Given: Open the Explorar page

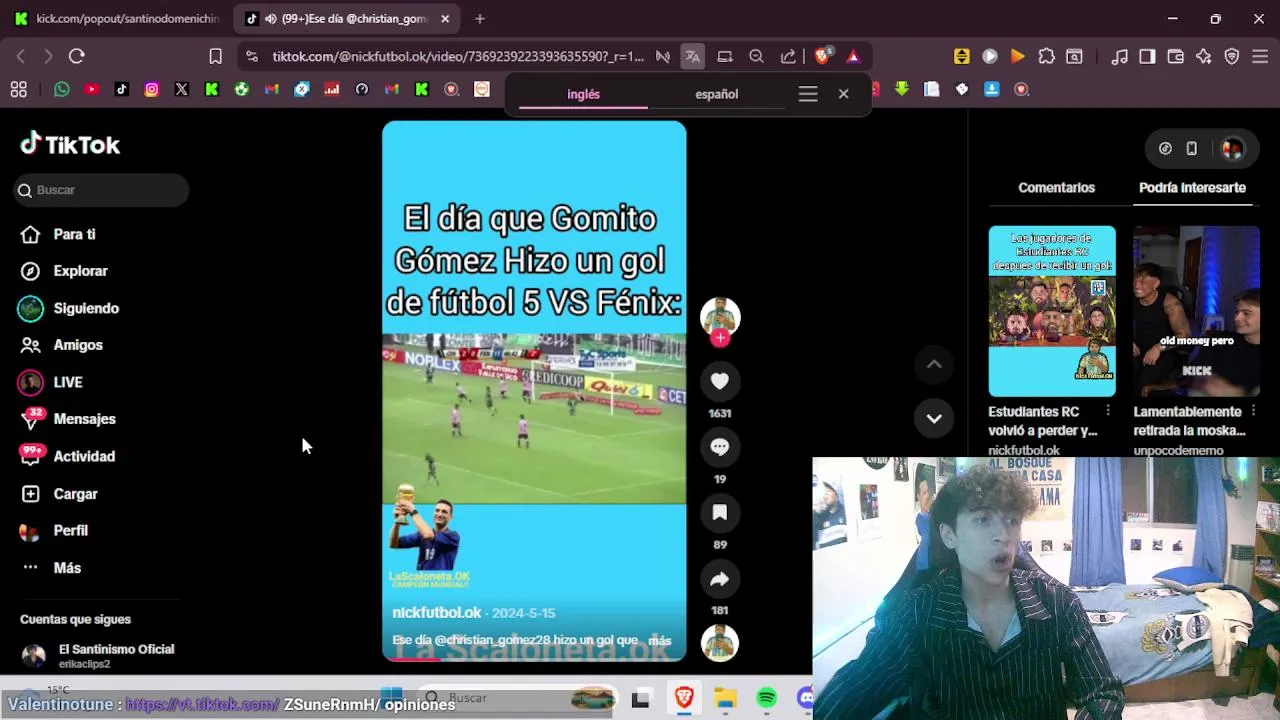Looking at the screenshot, I should [80, 271].
